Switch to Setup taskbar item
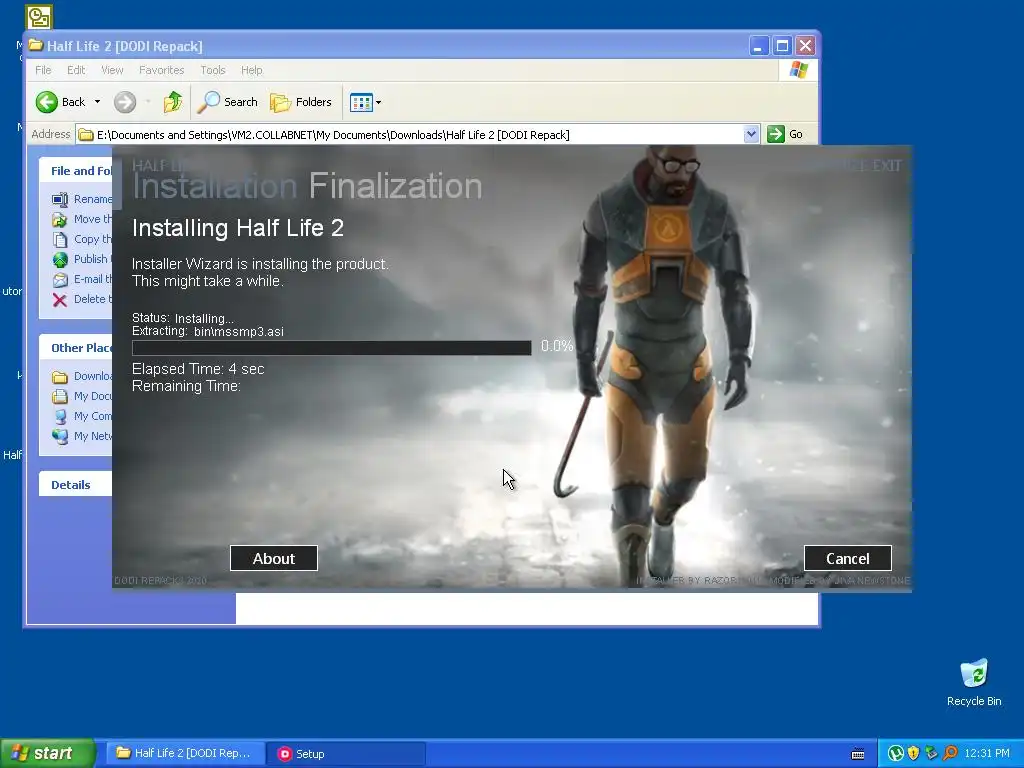This screenshot has width=1024, height=768. 346,754
